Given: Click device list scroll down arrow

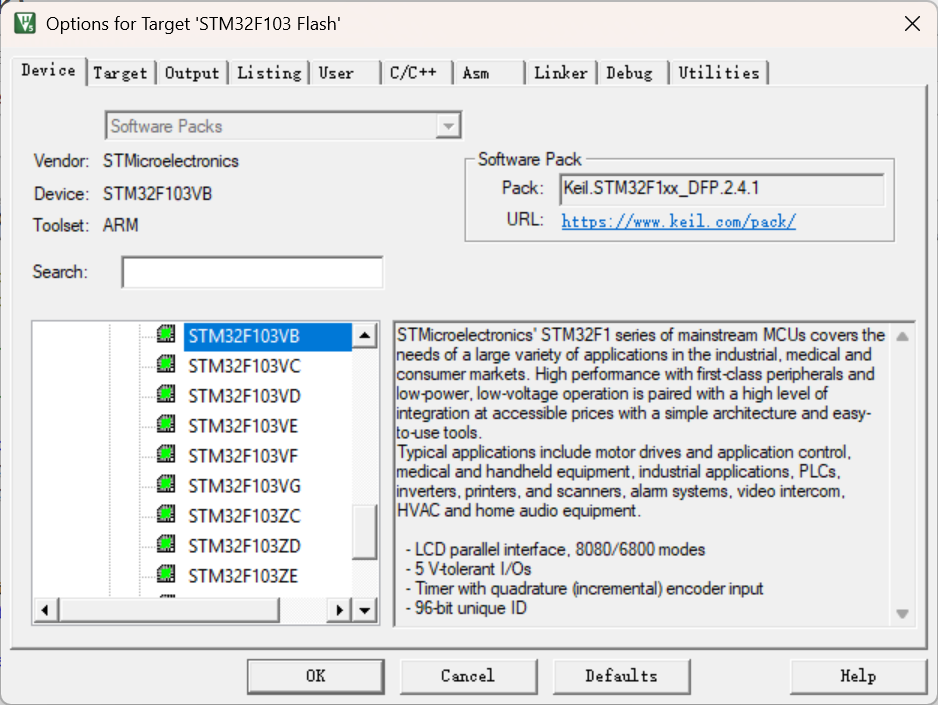Looking at the screenshot, I should click(364, 611).
